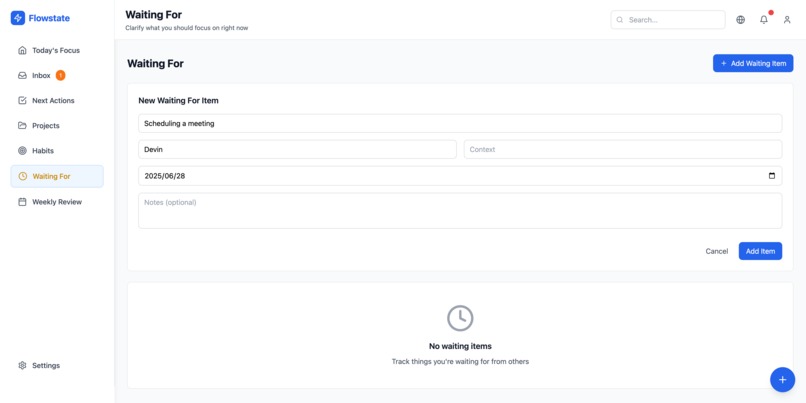Click the floating blue plus button
The width and height of the screenshot is (806, 403).
tap(782, 380)
